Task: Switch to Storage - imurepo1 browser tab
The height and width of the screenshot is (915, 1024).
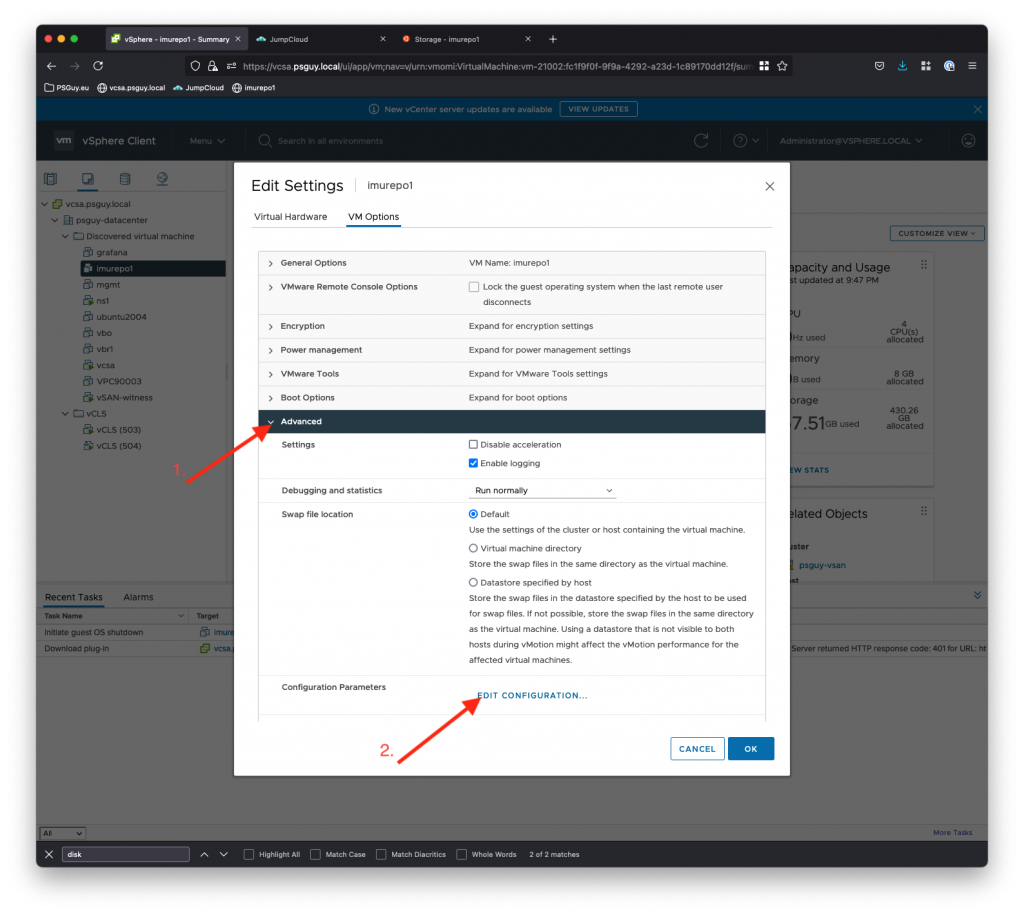Action: pos(465,39)
